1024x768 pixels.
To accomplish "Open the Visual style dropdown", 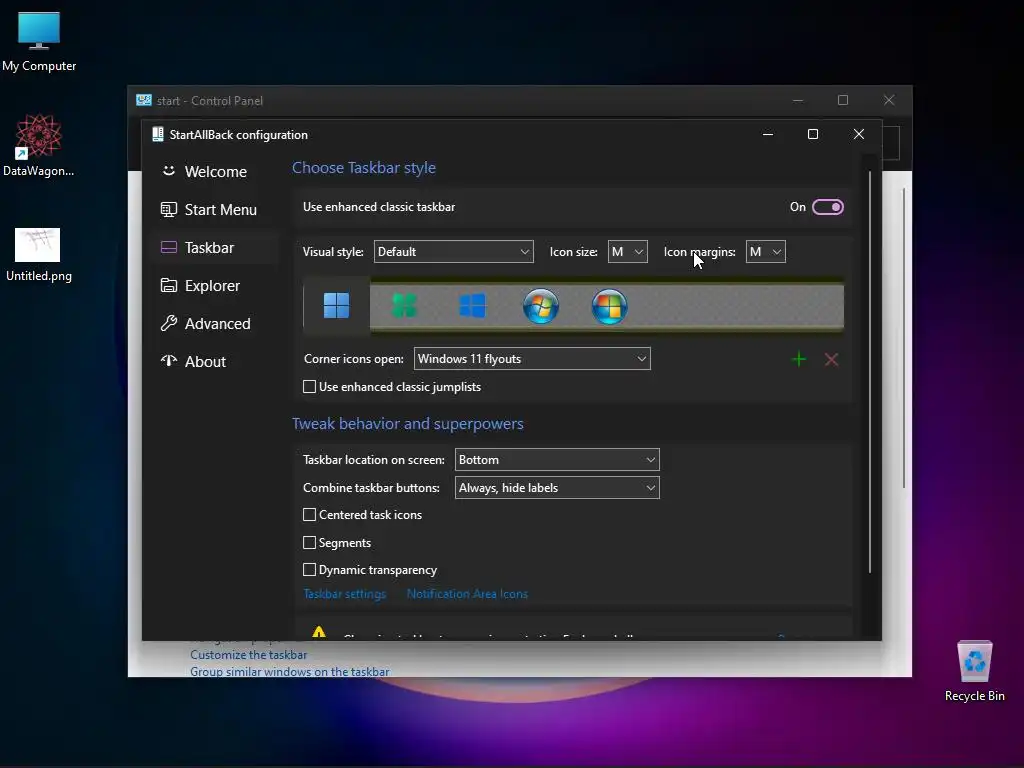I will coord(453,251).
